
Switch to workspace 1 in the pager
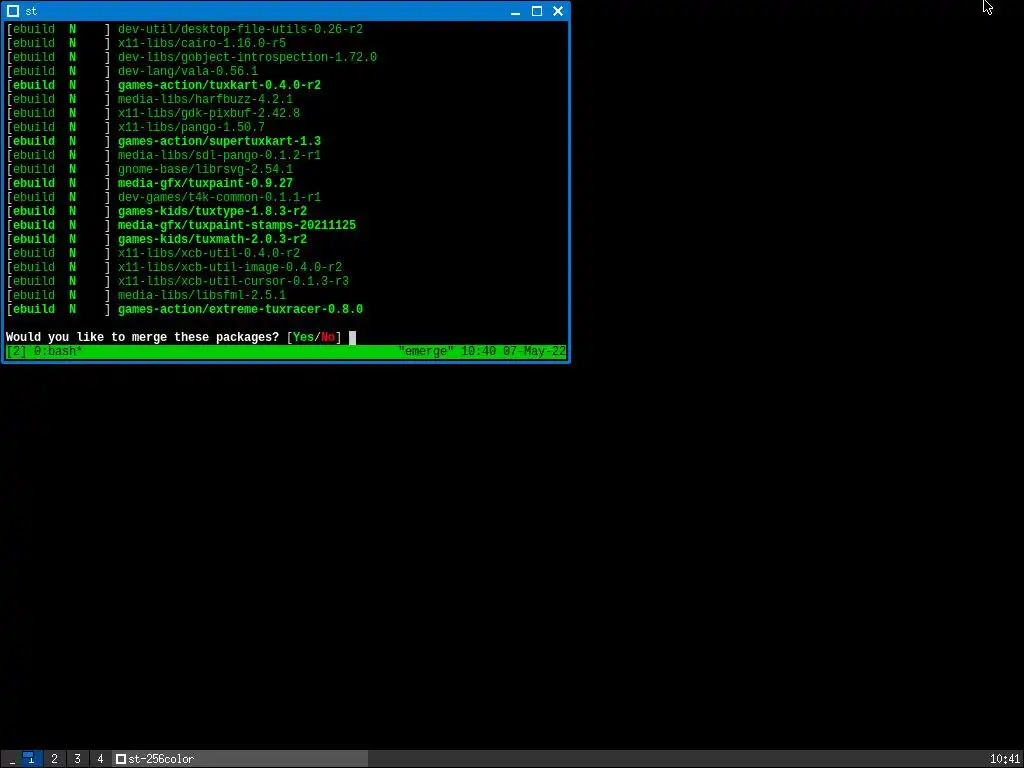(31, 758)
